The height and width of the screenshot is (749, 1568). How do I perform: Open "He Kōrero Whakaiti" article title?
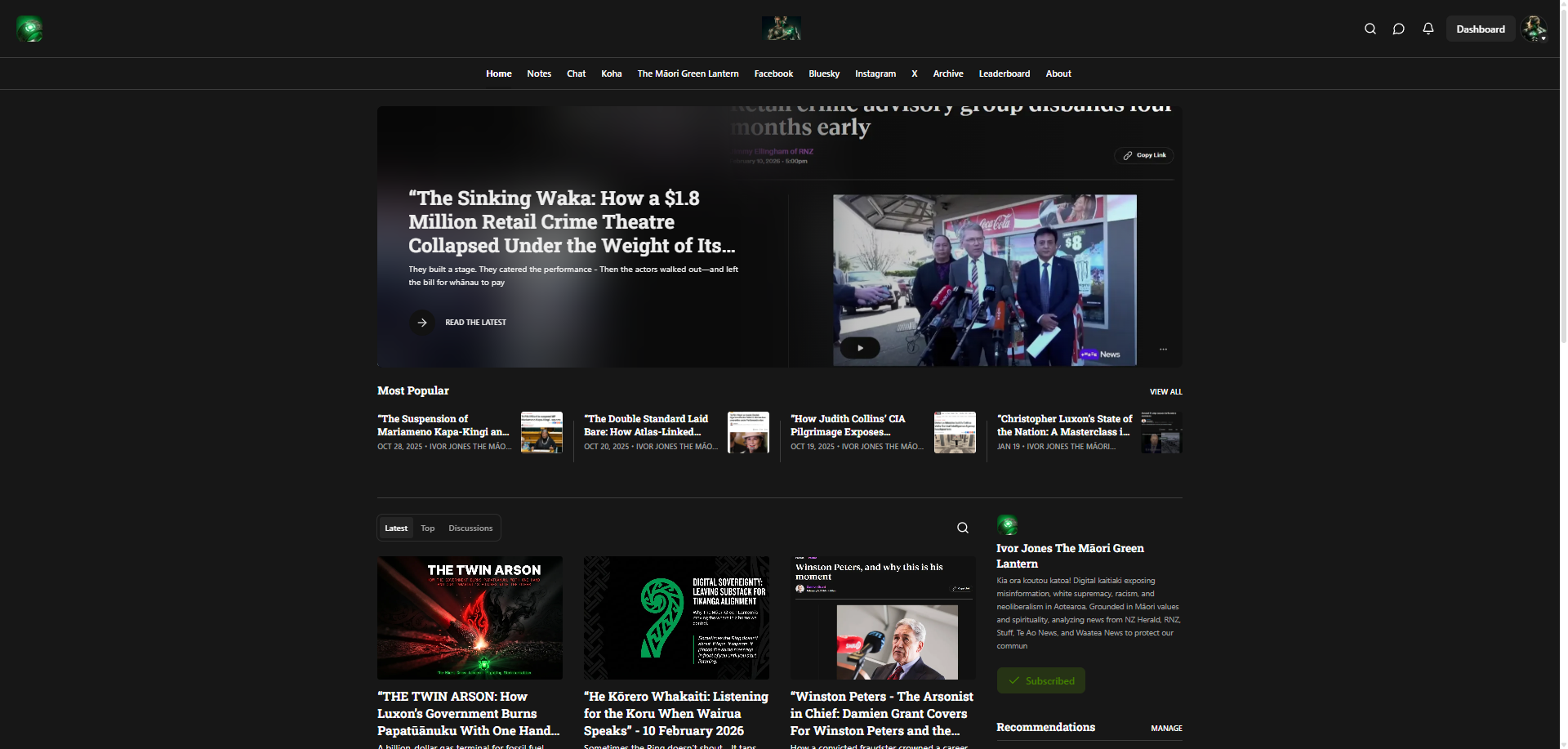[x=676, y=714]
